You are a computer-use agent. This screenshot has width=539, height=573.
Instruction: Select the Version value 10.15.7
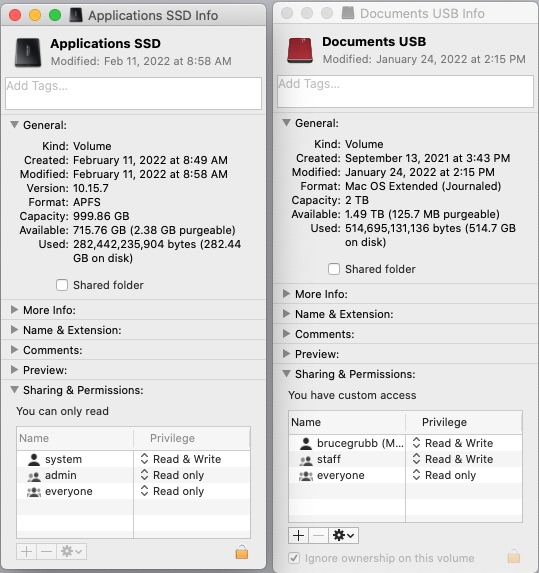[91, 188]
